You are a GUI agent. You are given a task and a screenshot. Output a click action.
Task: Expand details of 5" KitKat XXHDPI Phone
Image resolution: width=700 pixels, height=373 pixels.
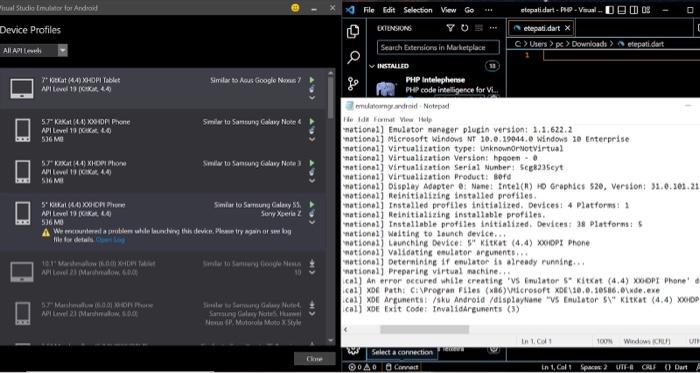pos(312,222)
